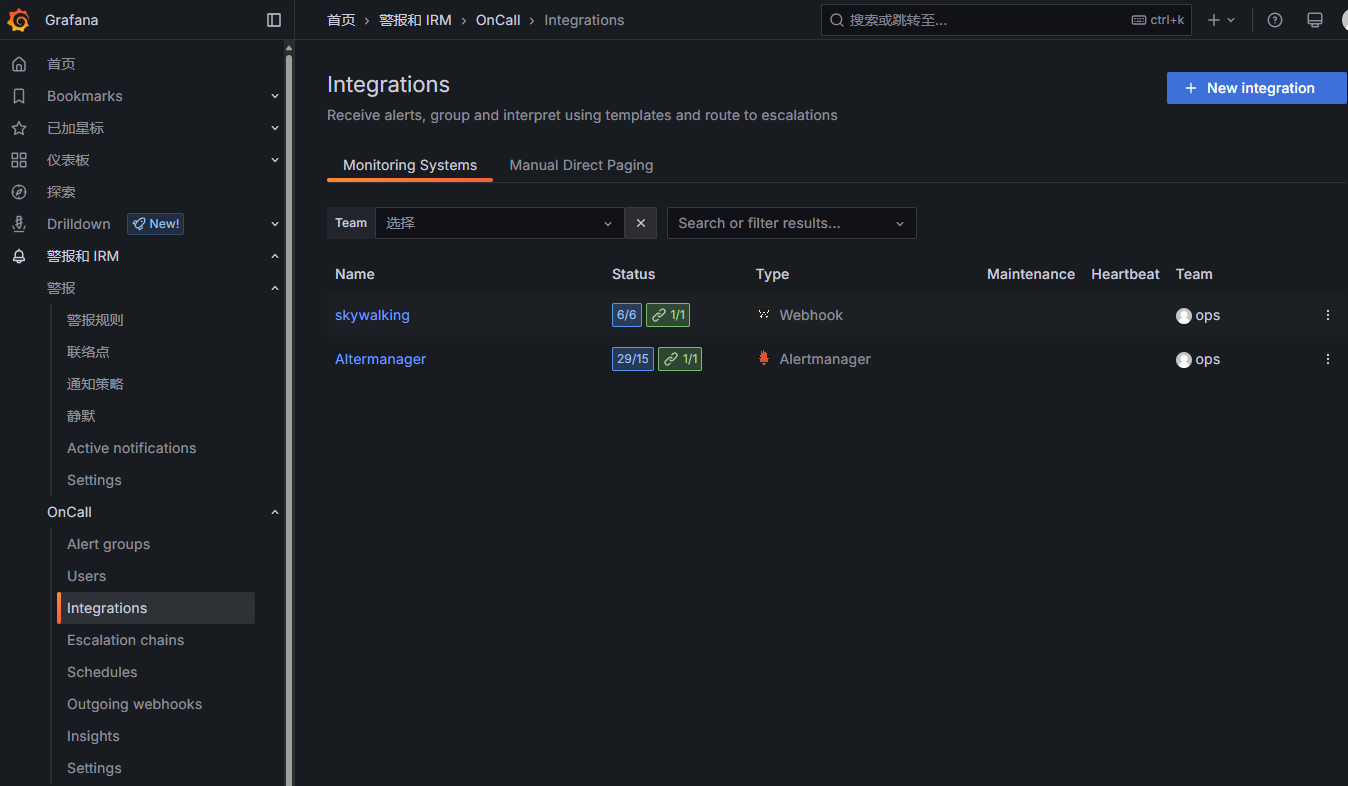
Task: Click the Maintenance column header
Action: pyautogui.click(x=1031, y=274)
